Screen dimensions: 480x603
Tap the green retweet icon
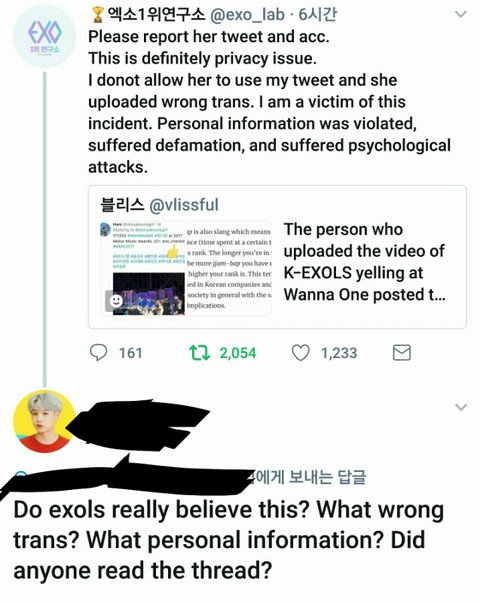click(200, 353)
